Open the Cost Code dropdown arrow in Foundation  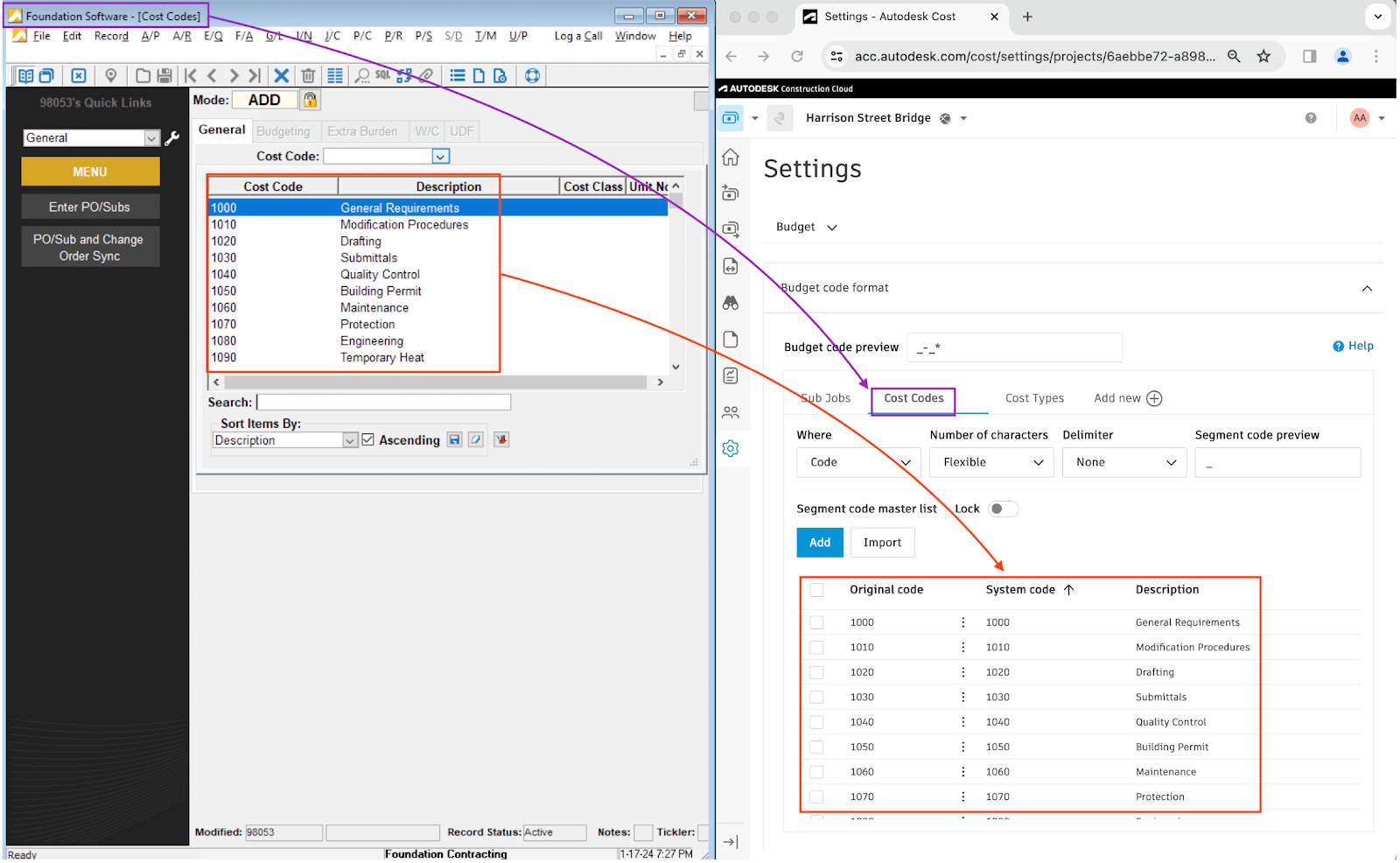pos(441,156)
